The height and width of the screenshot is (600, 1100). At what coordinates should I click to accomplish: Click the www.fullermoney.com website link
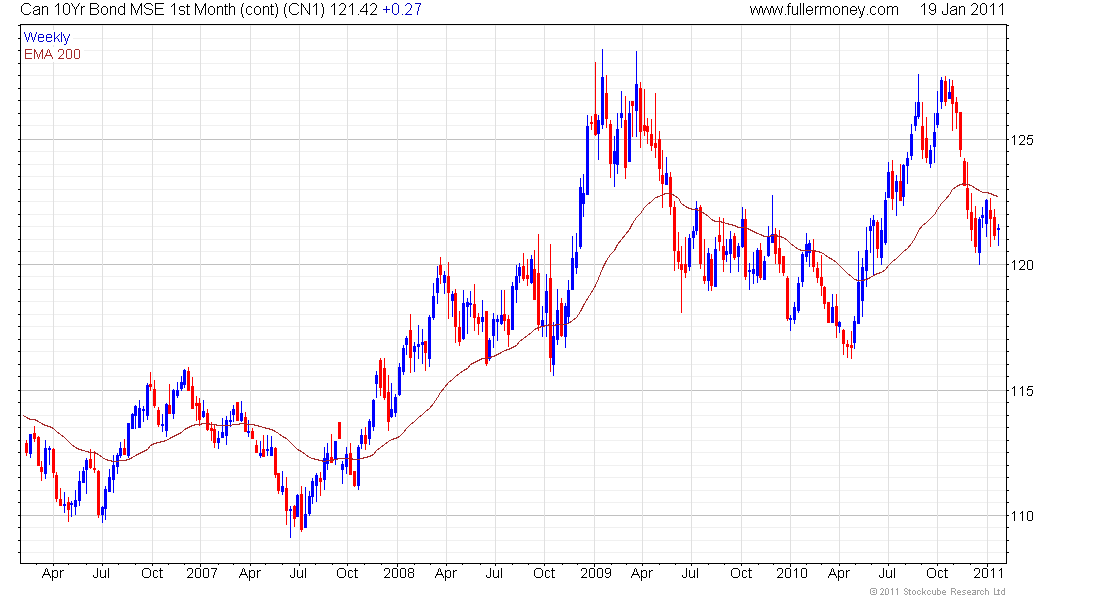click(824, 10)
